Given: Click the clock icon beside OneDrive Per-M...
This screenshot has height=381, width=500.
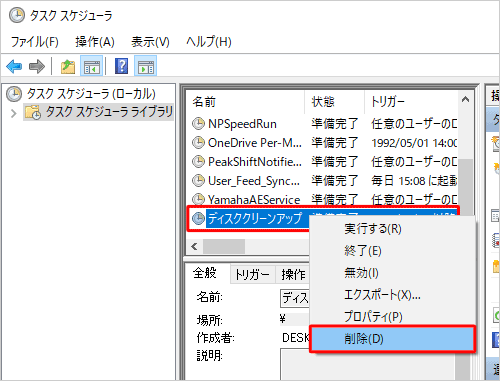Looking at the screenshot, I should pyautogui.click(x=198, y=143).
